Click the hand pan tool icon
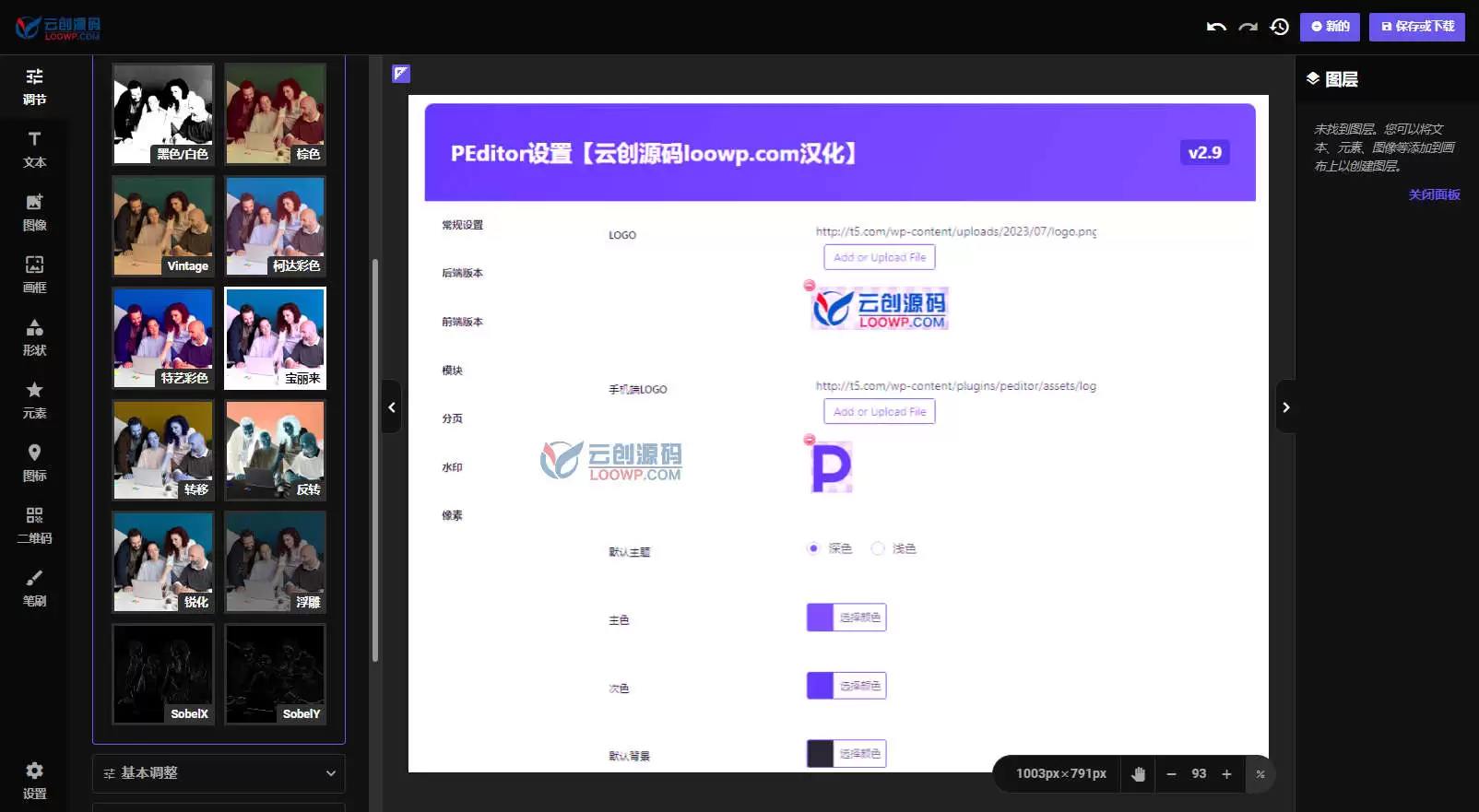Screen dimensions: 1479x812 tap(1138, 774)
